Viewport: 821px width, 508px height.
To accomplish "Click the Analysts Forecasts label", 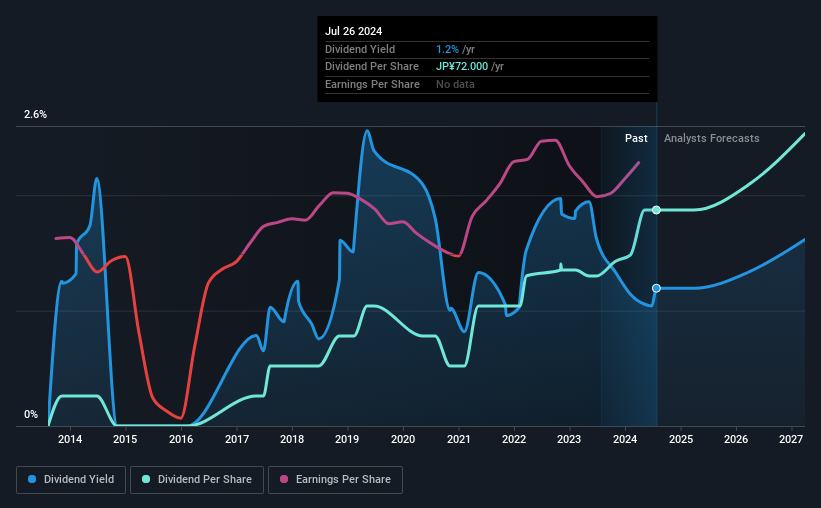I will point(712,138).
